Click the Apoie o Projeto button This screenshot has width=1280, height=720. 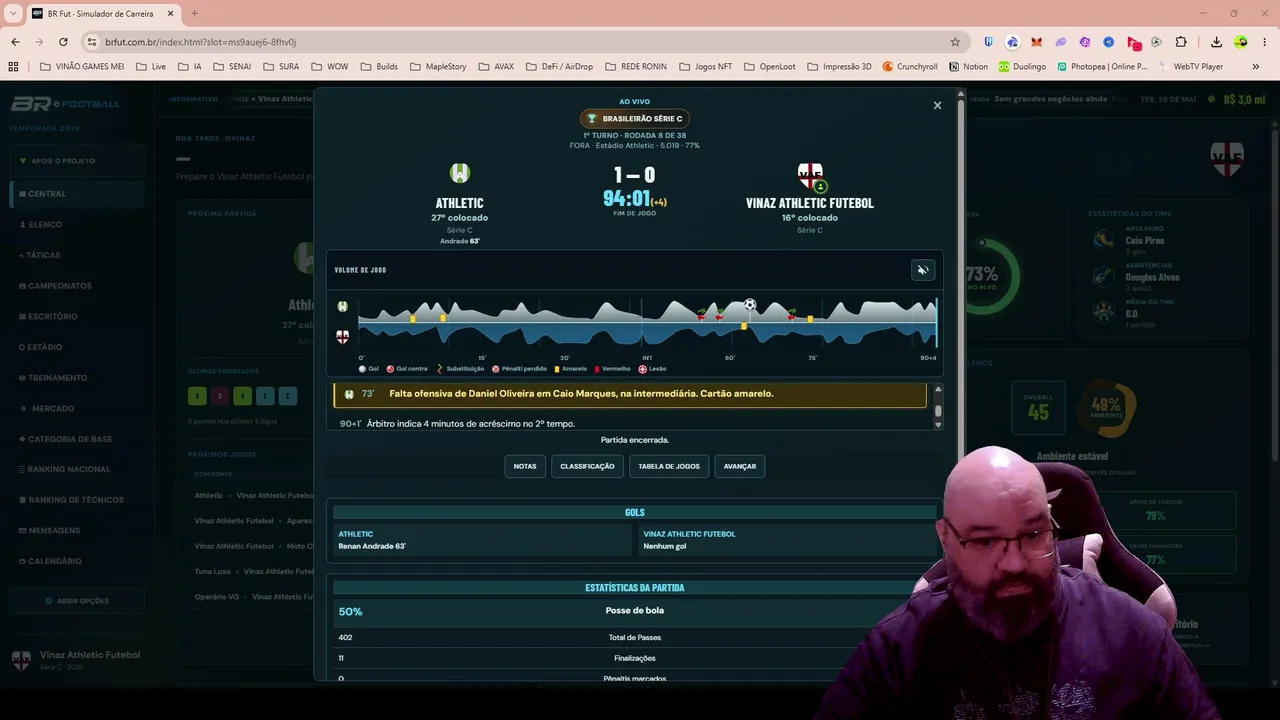77,161
